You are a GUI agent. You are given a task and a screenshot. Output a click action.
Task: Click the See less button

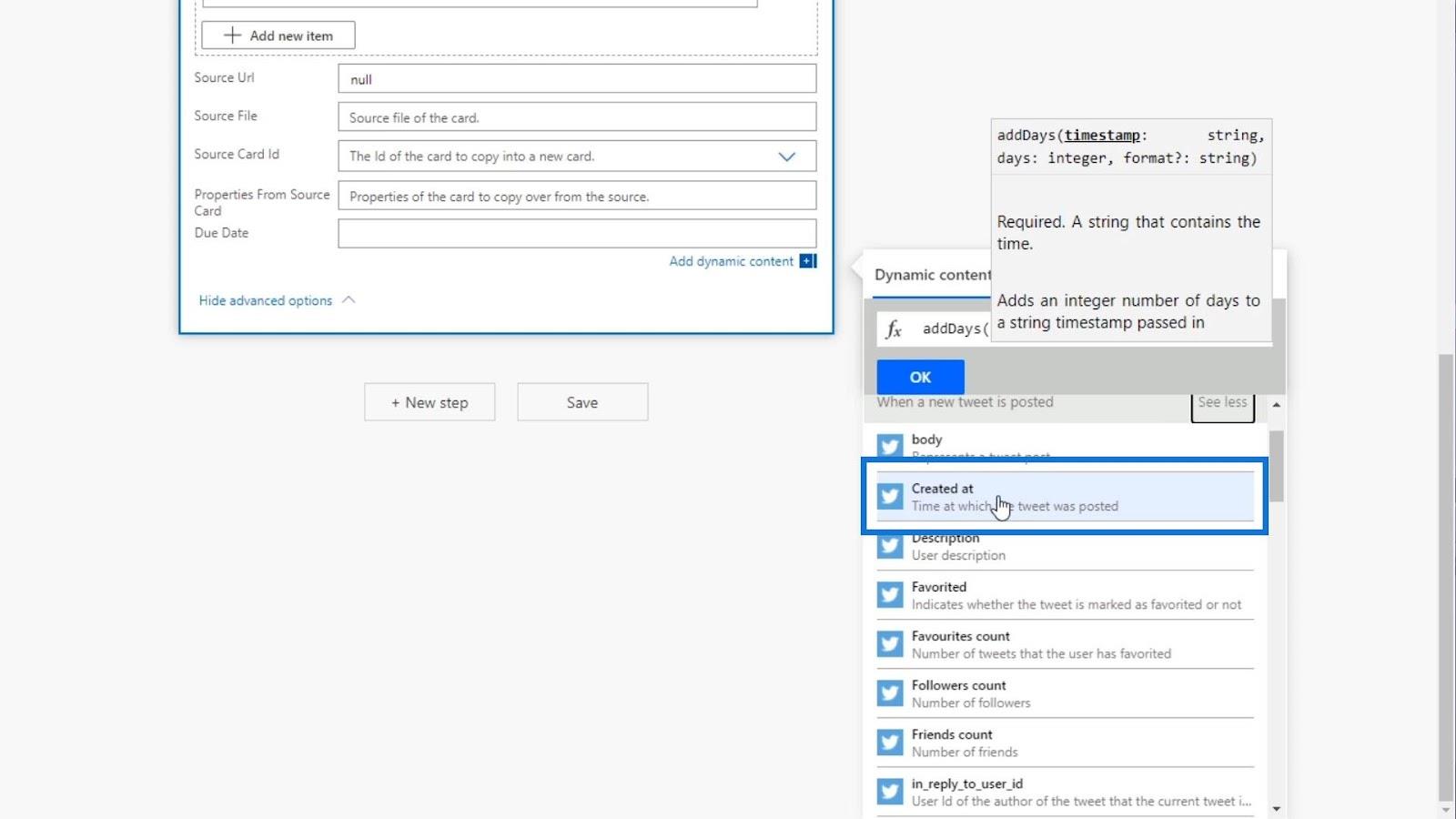coord(1222,404)
